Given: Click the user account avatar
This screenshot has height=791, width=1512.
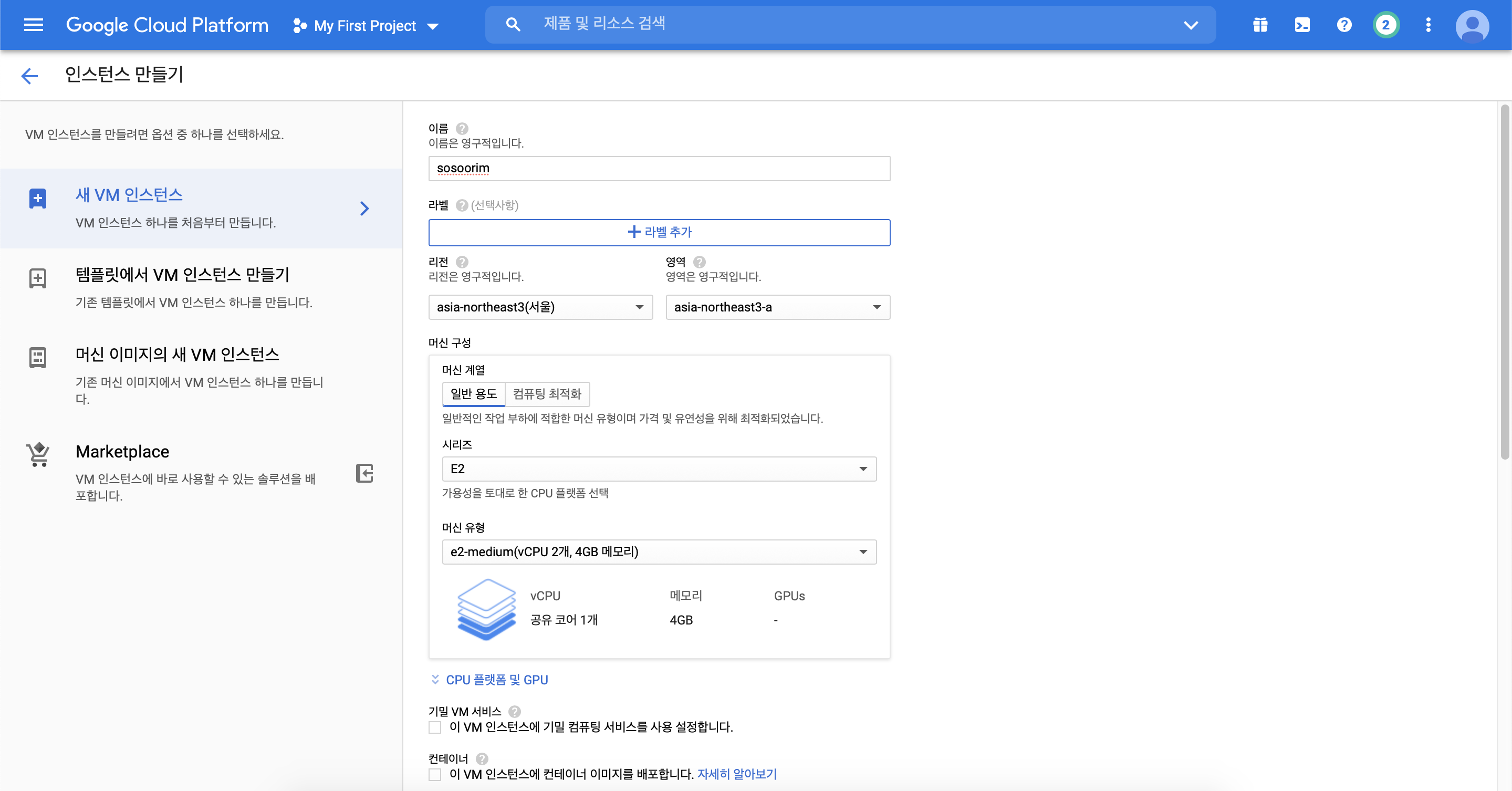Looking at the screenshot, I should click(1472, 26).
